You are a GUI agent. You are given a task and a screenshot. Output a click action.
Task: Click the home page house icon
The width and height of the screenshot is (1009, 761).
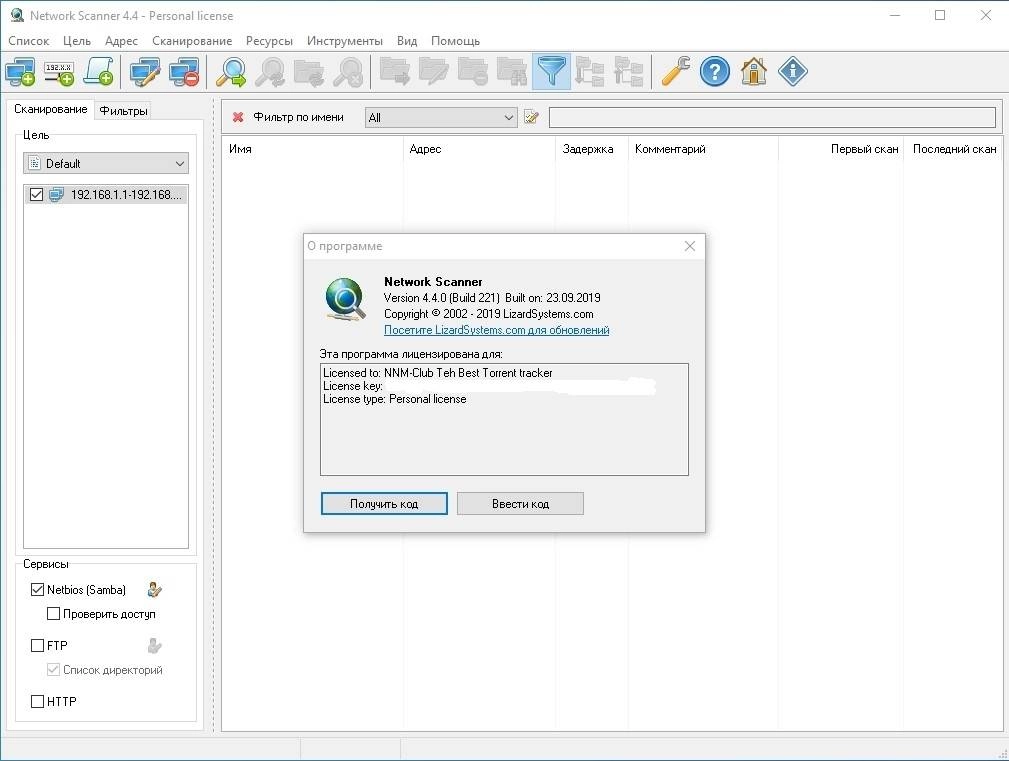[754, 71]
